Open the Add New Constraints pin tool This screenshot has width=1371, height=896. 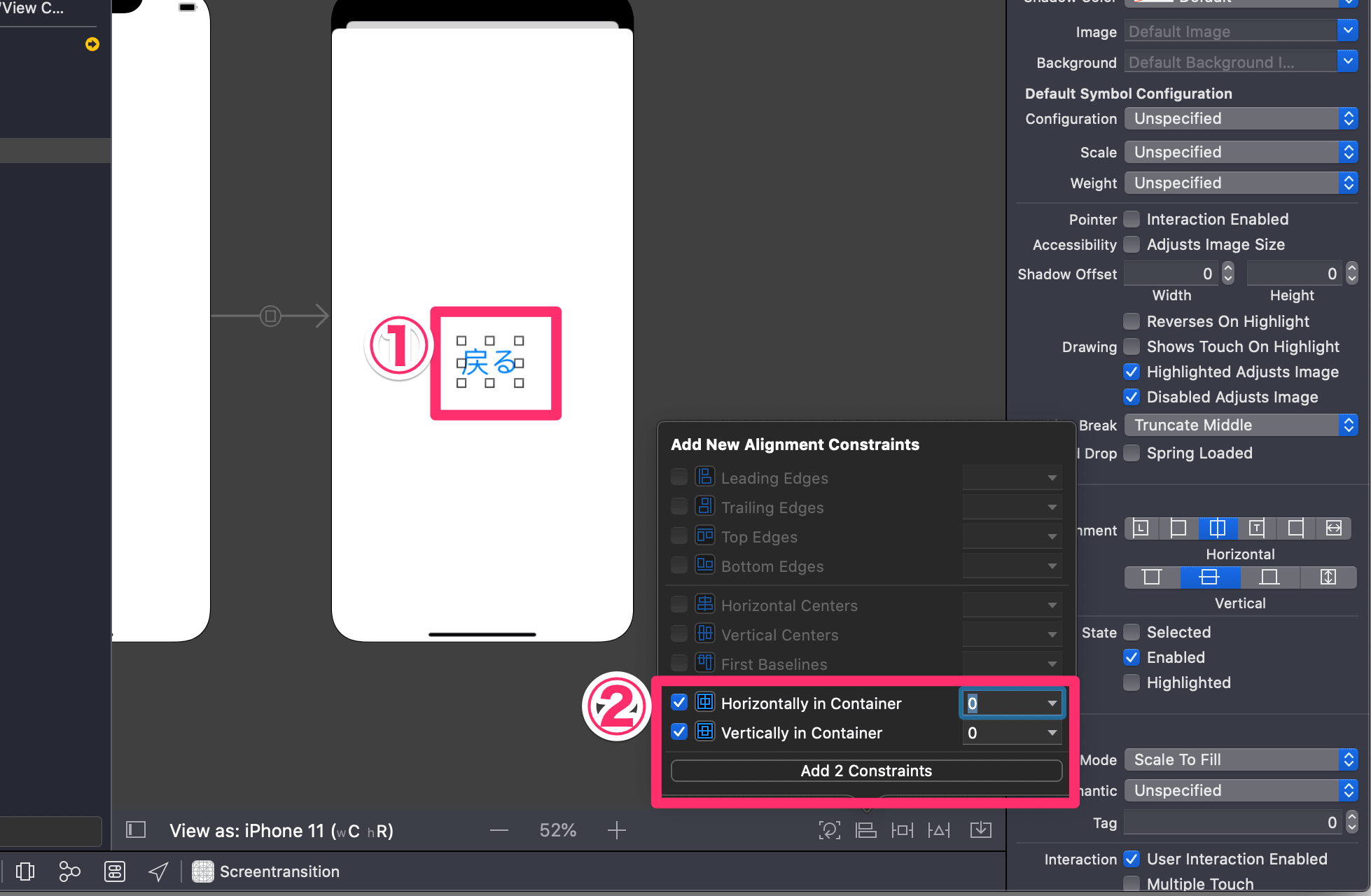[x=903, y=830]
